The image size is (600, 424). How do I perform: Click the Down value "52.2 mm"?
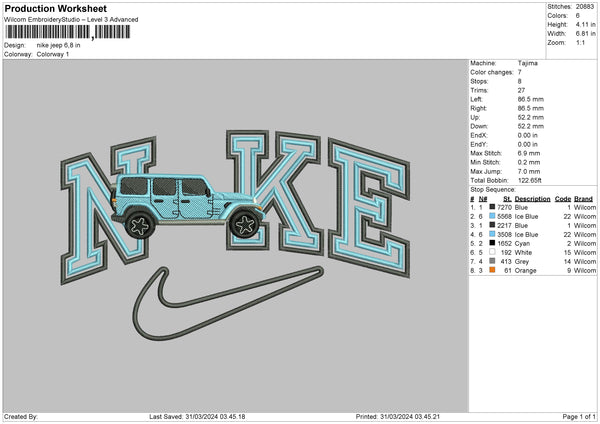click(530, 126)
